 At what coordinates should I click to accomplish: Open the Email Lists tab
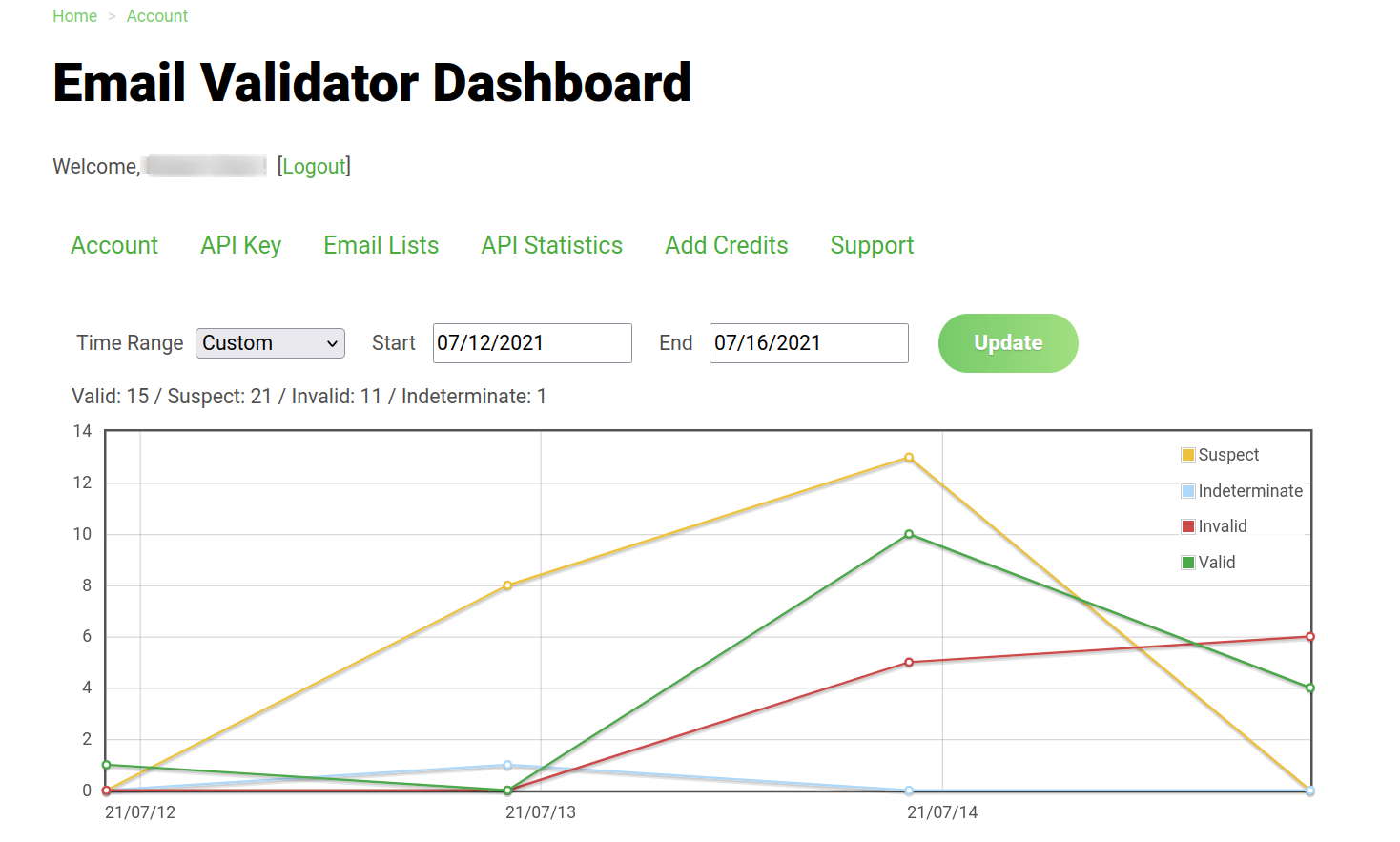(381, 245)
